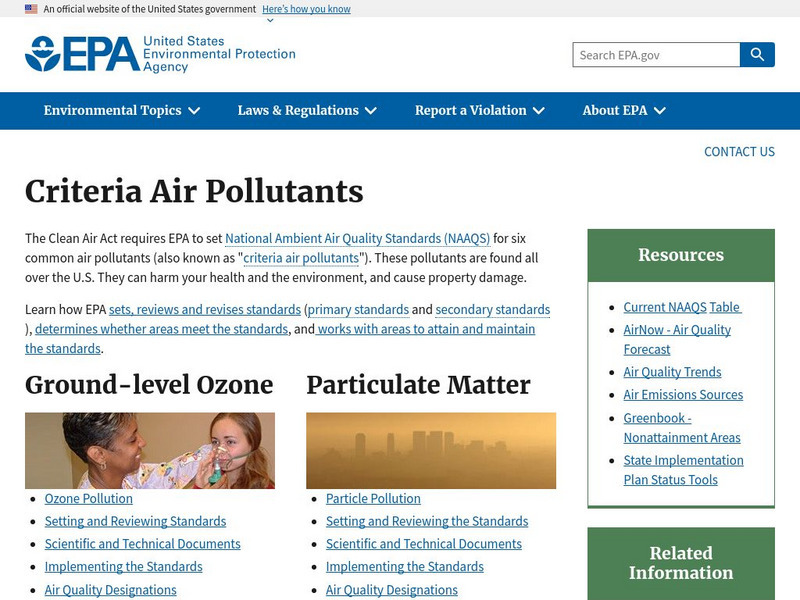This screenshot has height=600, width=800.
Task: Open the primary standards link
Action: 358,309
